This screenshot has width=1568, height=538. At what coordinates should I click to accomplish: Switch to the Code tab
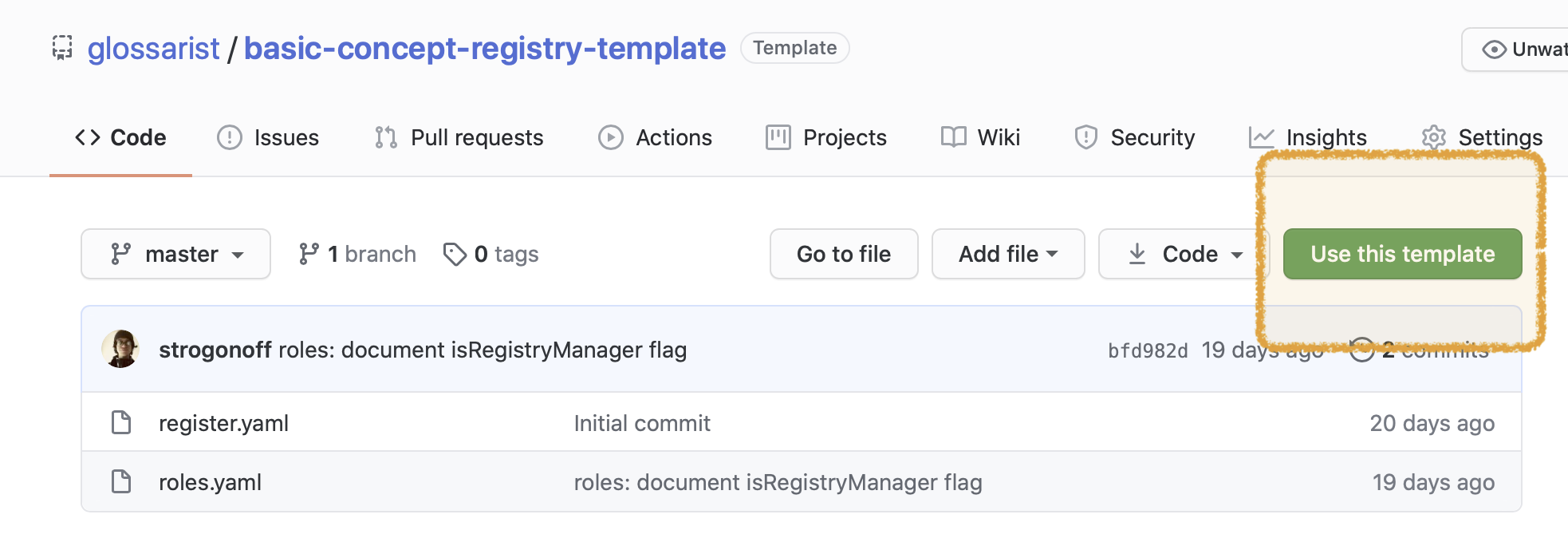[x=120, y=137]
